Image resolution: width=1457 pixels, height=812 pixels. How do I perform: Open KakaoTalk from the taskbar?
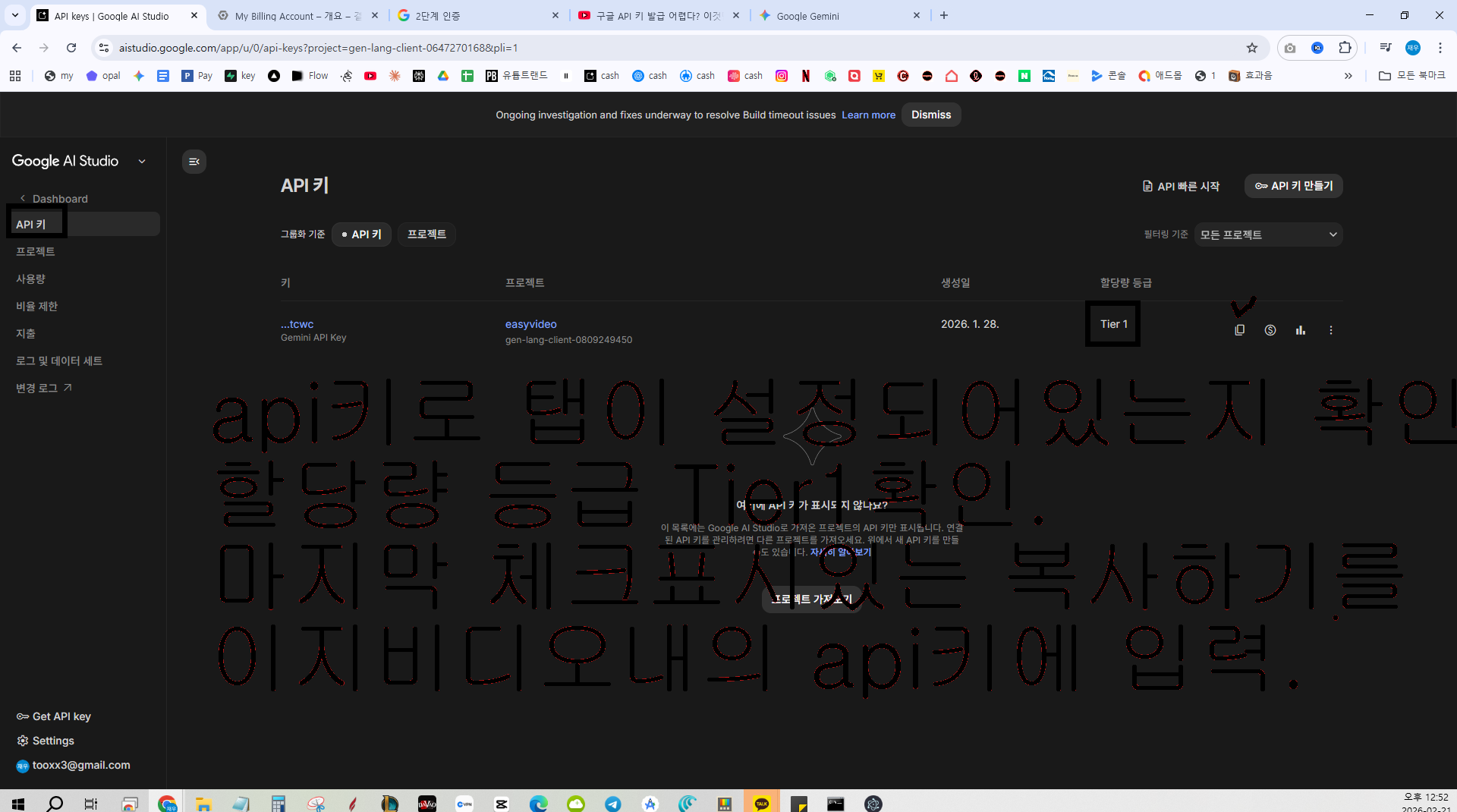762,803
